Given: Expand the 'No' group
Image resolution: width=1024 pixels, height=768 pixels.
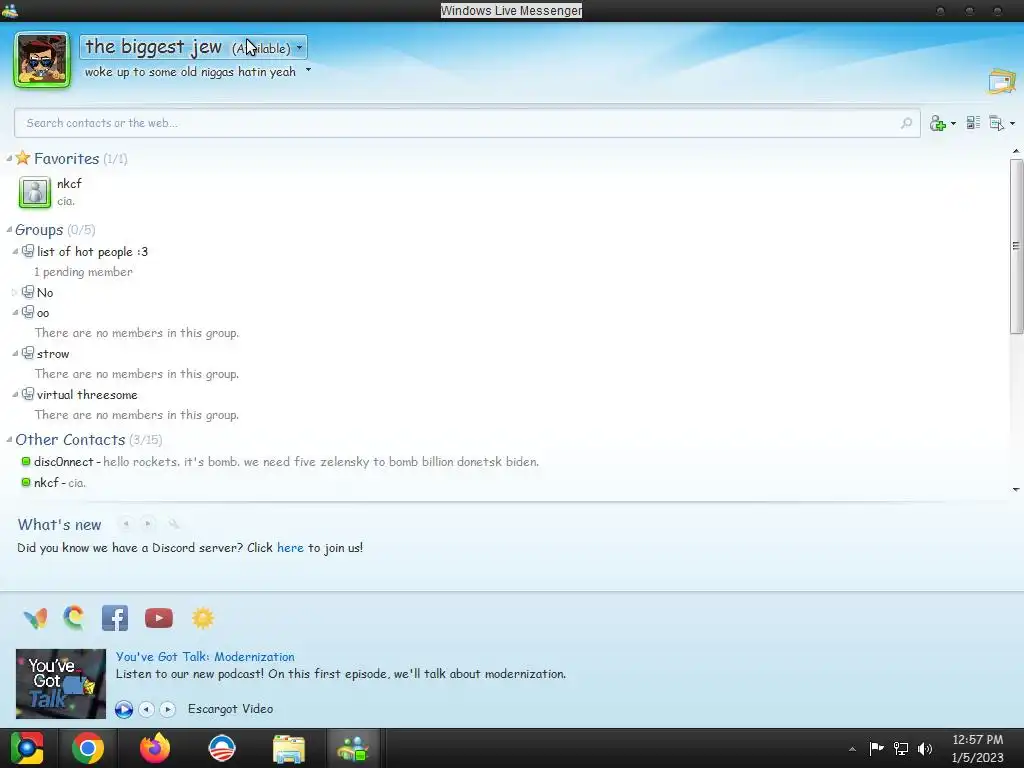Looking at the screenshot, I should coord(15,293).
